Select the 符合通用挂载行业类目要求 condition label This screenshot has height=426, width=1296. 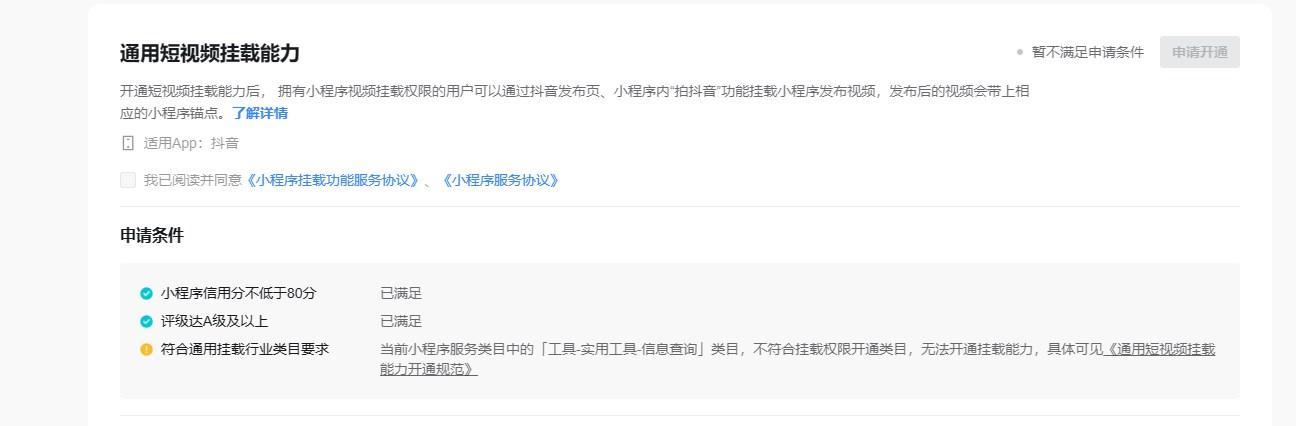pyautogui.click(x=245, y=350)
